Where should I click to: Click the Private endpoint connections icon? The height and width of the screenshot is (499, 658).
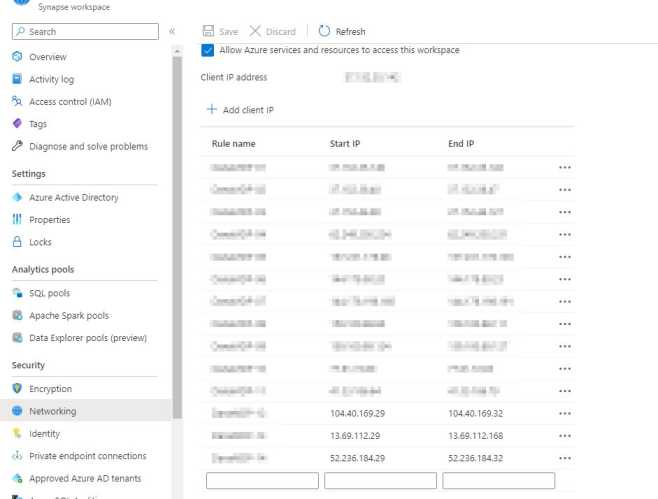click(17, 455)
